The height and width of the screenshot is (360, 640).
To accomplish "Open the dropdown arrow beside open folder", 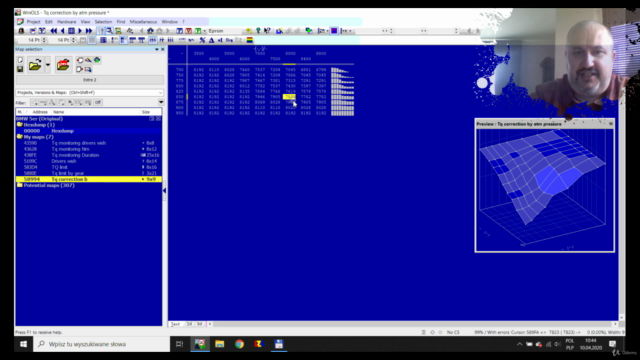I will pyautogui.click(x=48, y=65).
